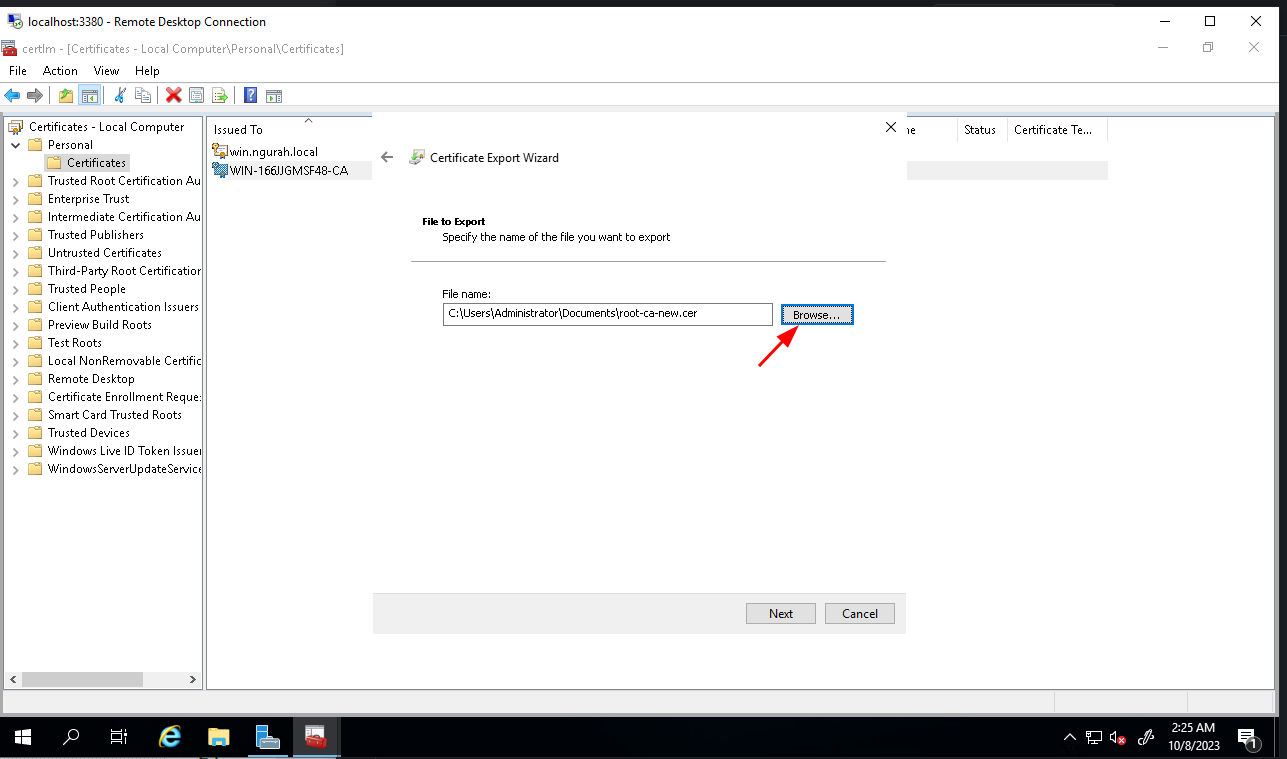This screenshot has width=1287, height=759.
Task: Click into the File name text field
Action: coord(607,314)
